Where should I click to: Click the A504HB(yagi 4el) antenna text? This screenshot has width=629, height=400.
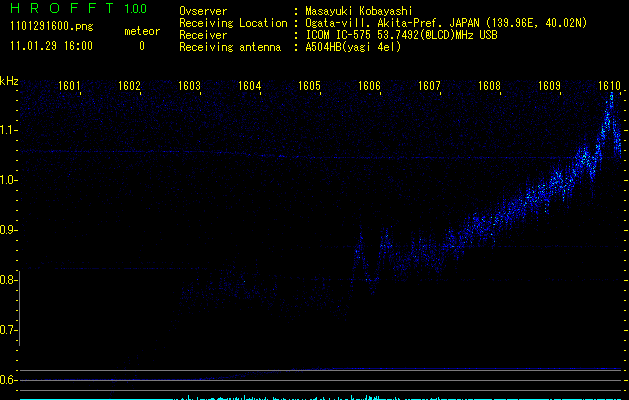tap(353, 47)
